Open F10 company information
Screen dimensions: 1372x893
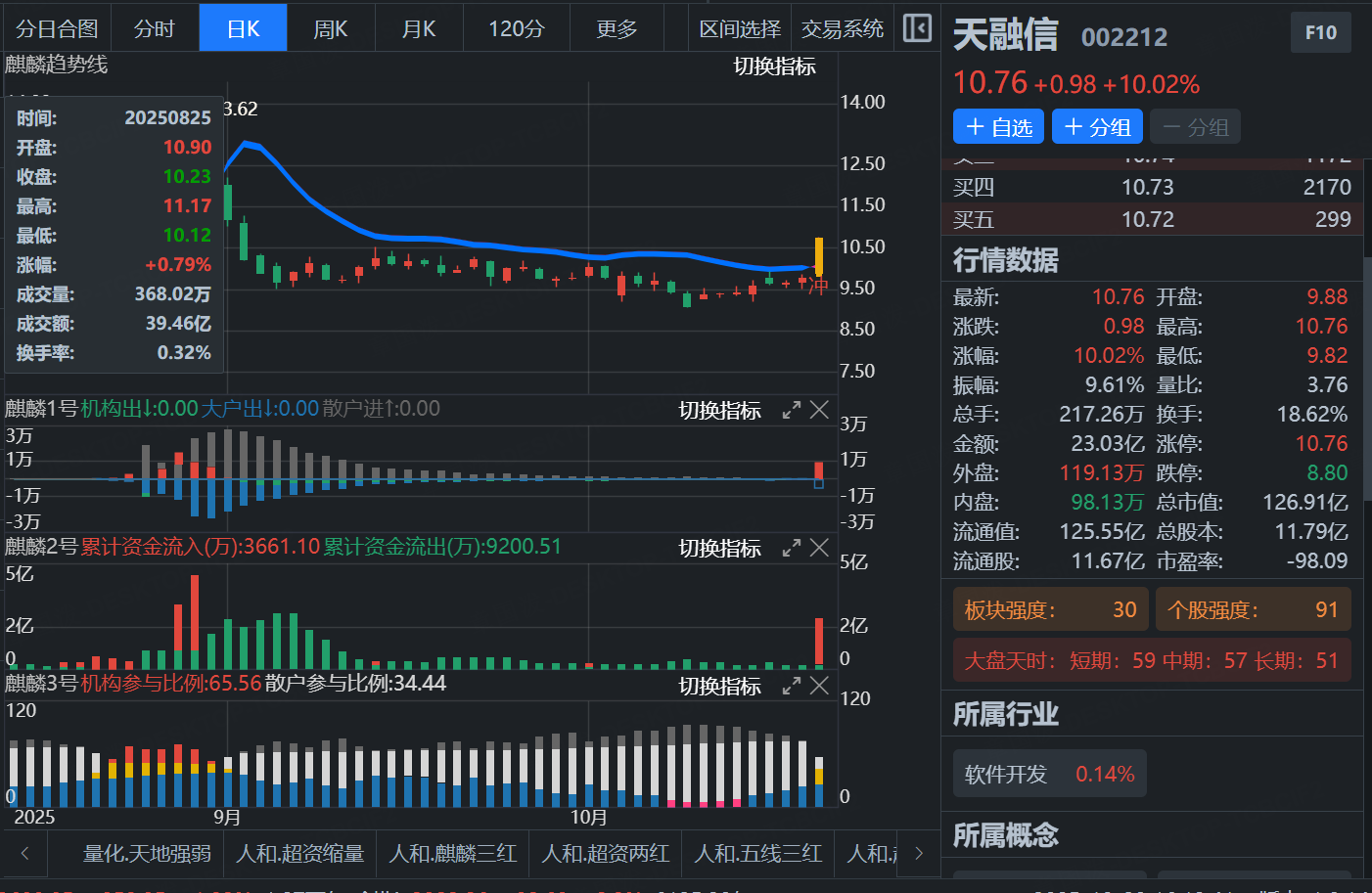pos(1320,33)
